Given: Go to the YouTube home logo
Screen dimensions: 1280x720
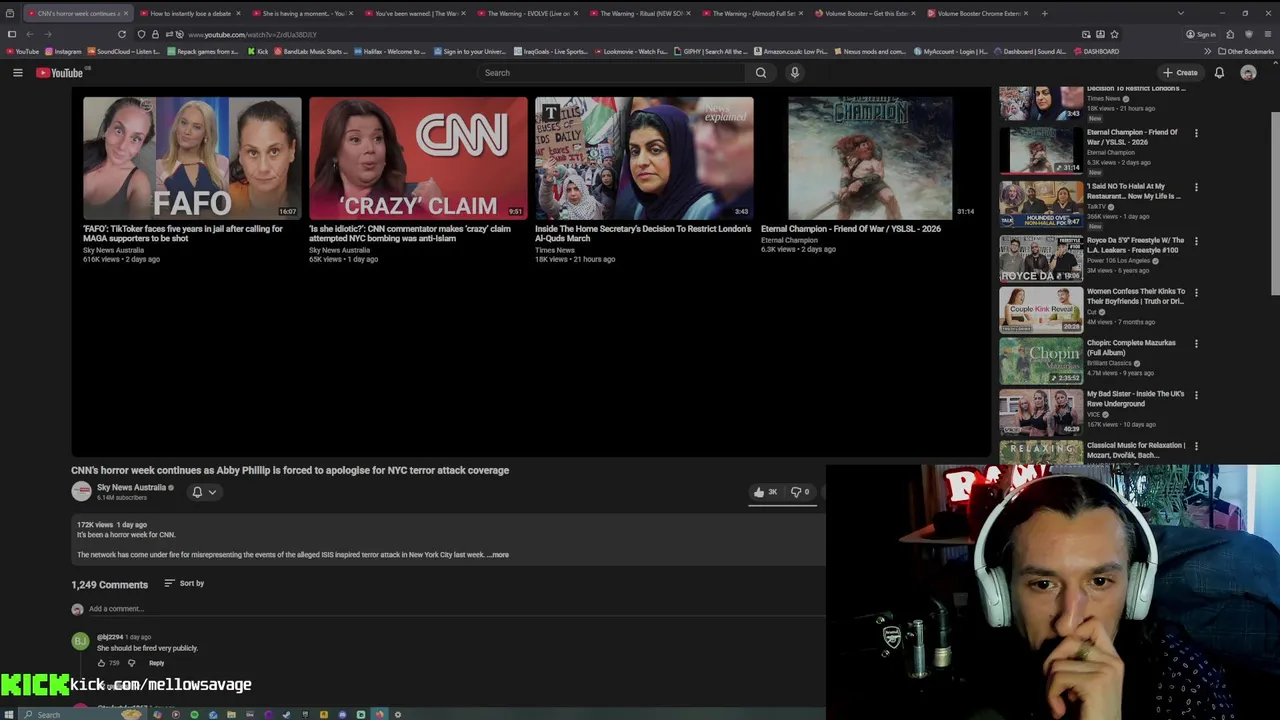Looking at the screenshot, I should 60,73.
